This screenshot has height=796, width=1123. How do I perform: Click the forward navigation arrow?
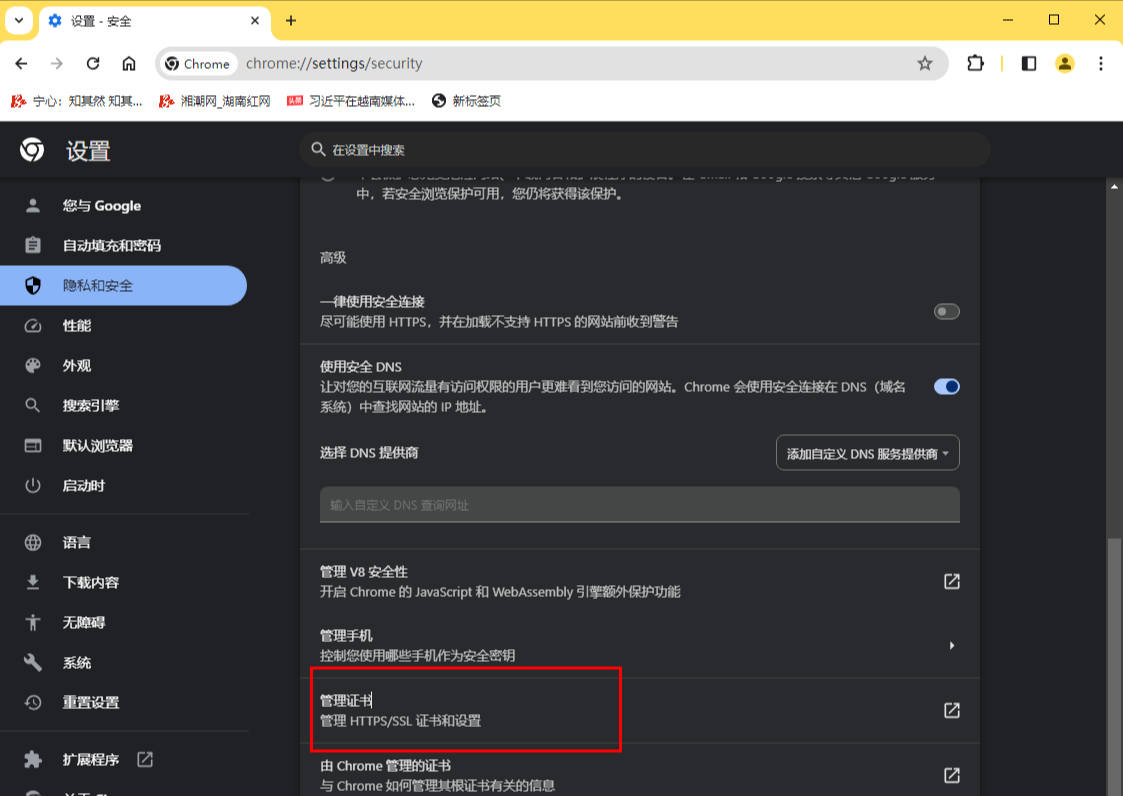point(57,64)
